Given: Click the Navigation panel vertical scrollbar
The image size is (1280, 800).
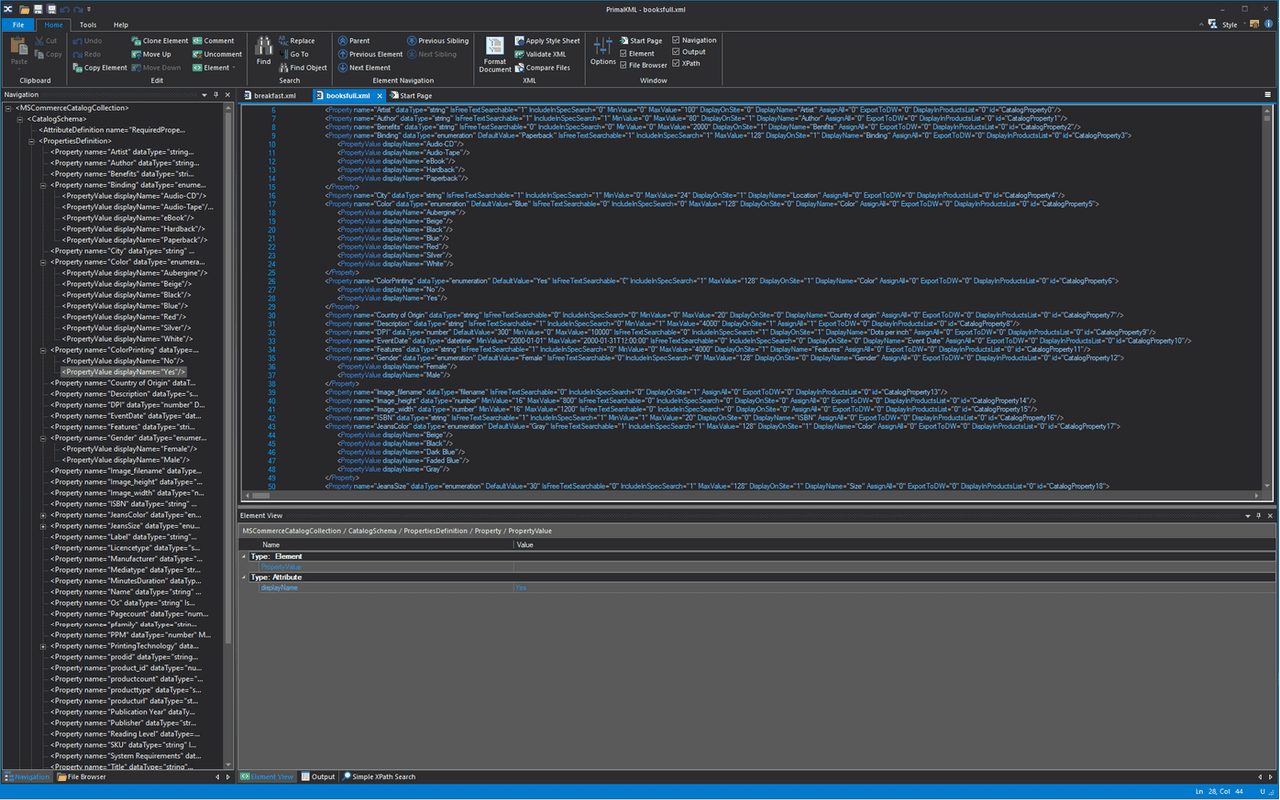Looking at the screenshot, I should 230,435.
